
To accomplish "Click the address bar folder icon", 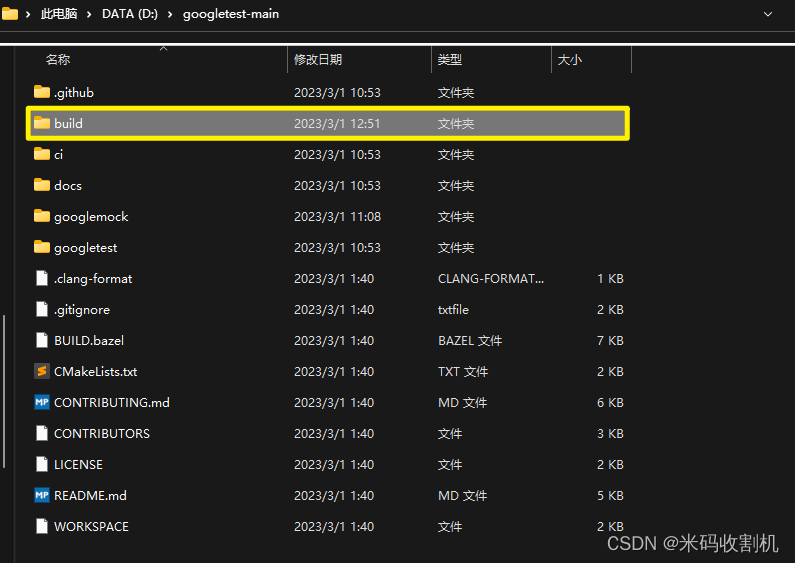I will coord(10,14).
